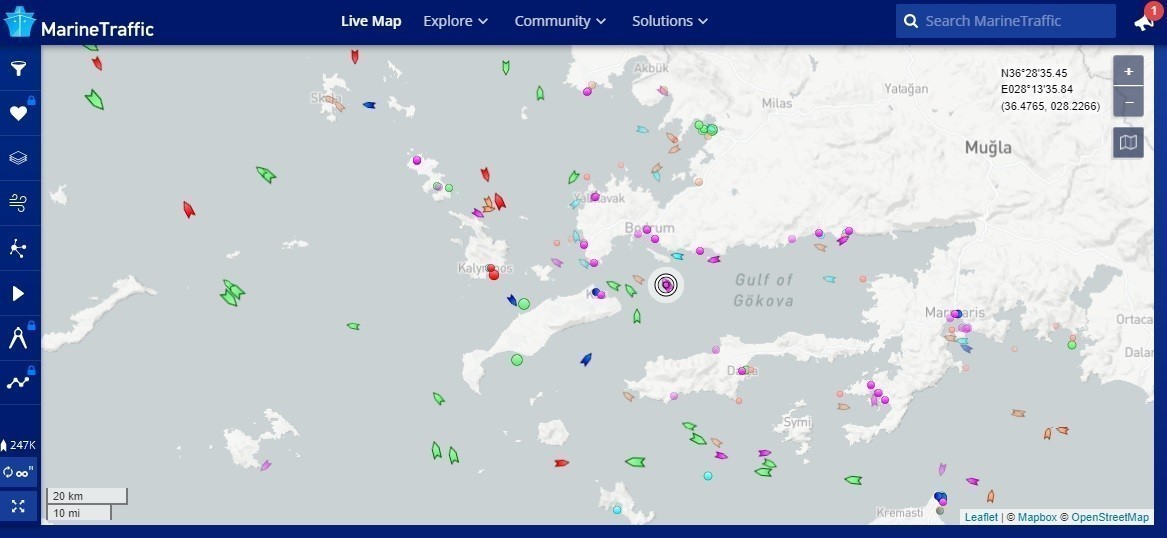The image size is (1167, 538).
Task: Zoom in with the plus button
Action: click(1128, 72)
